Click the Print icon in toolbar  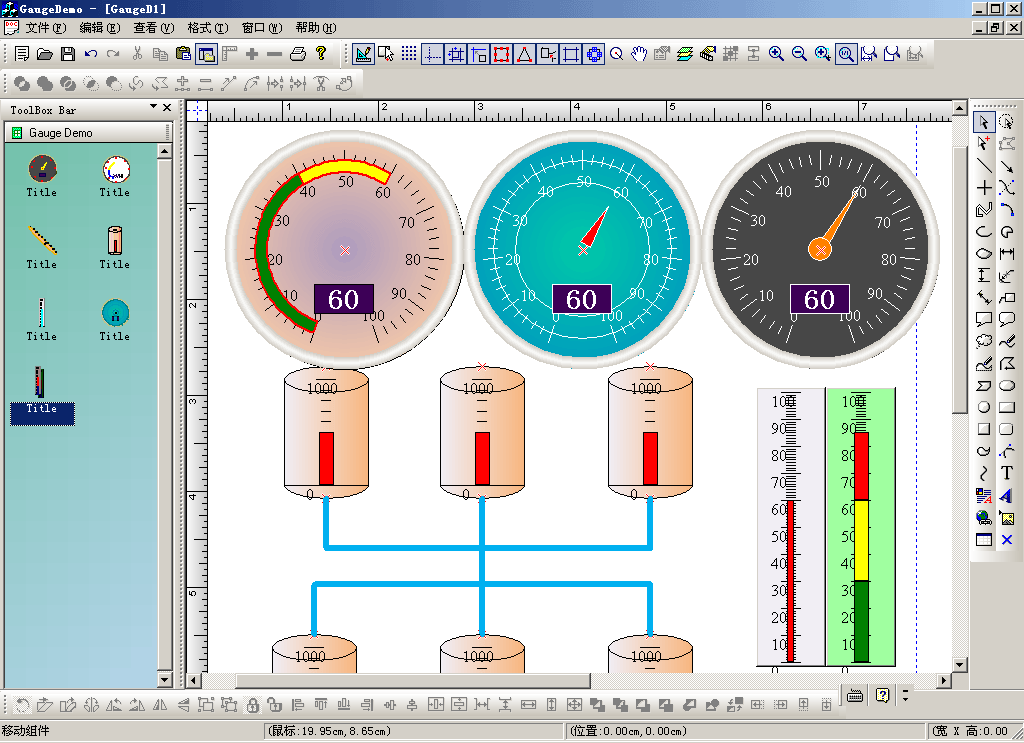coord(297,54)
